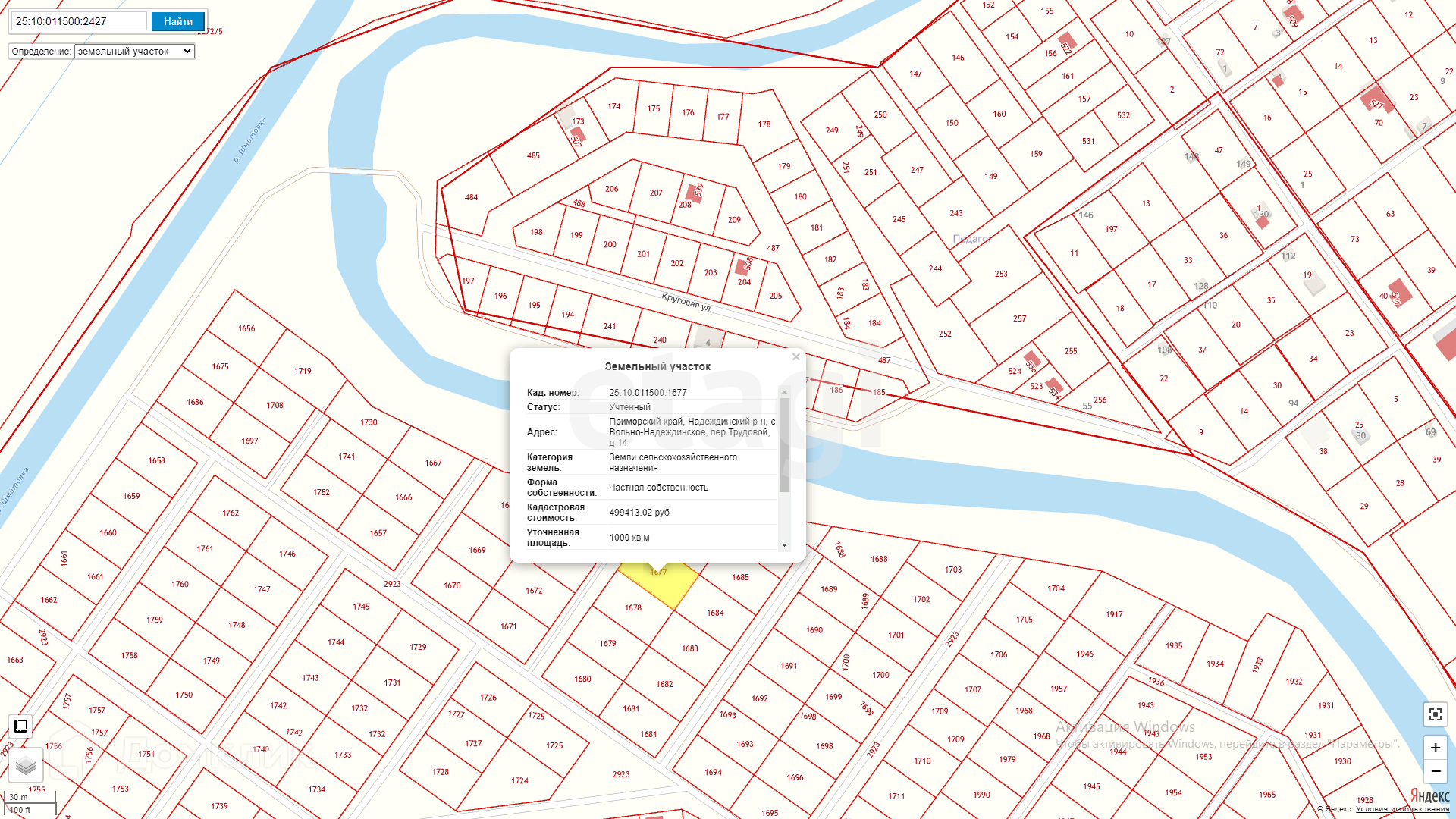Focus the cadastral number search field
This screenshot has width=1456, height=819.
click(x=79, y=21)
